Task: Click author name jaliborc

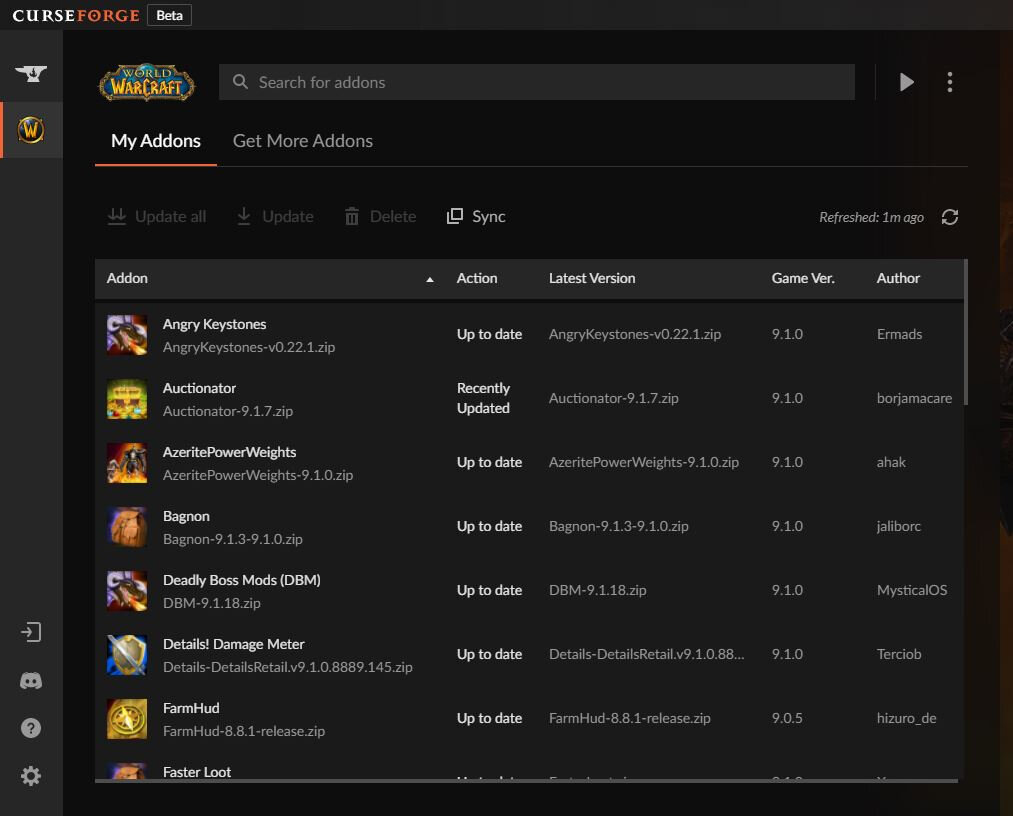Action: point(899,527)
